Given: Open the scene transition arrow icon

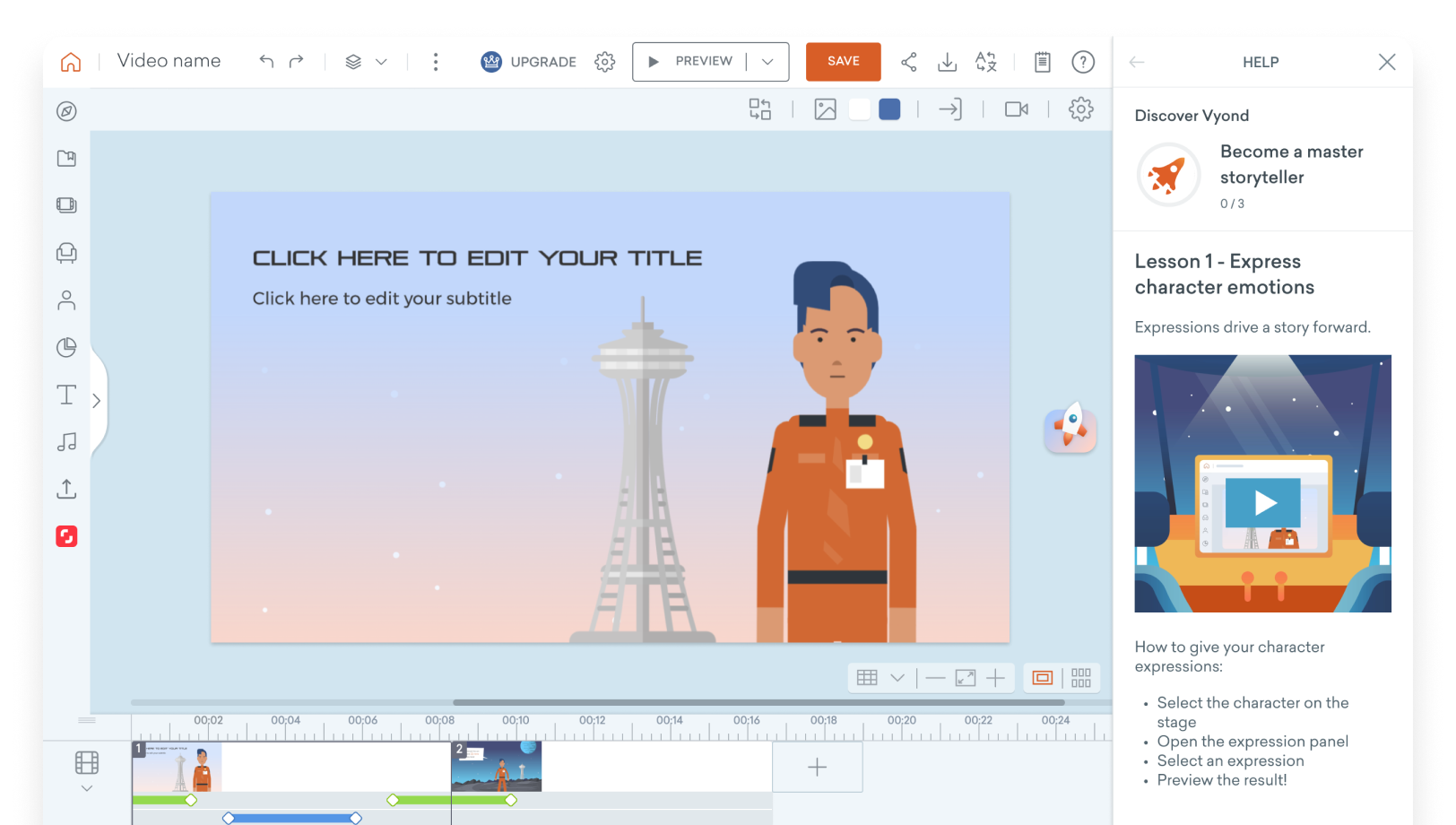Looking at the screenshot, I should click(950, 109).
